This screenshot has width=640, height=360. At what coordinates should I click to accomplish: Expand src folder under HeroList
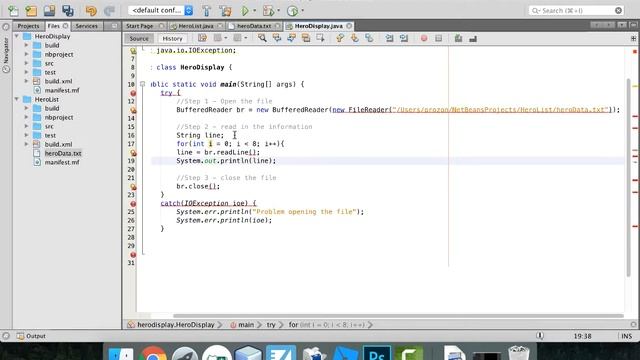pyautogui.click(x=27, y=126)
